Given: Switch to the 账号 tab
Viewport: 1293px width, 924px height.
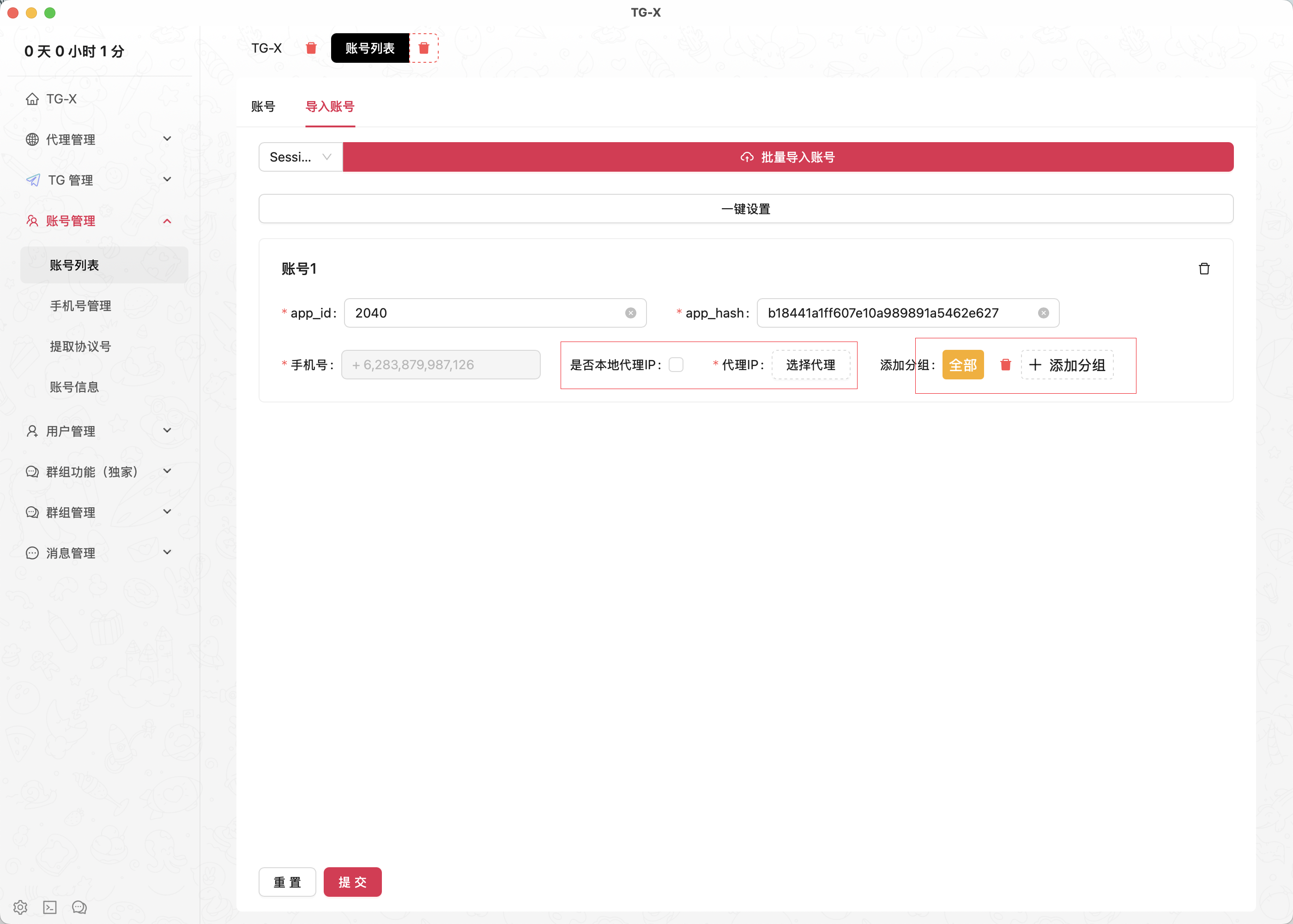Looking at the screenshot, I should [x=263, y=107].
